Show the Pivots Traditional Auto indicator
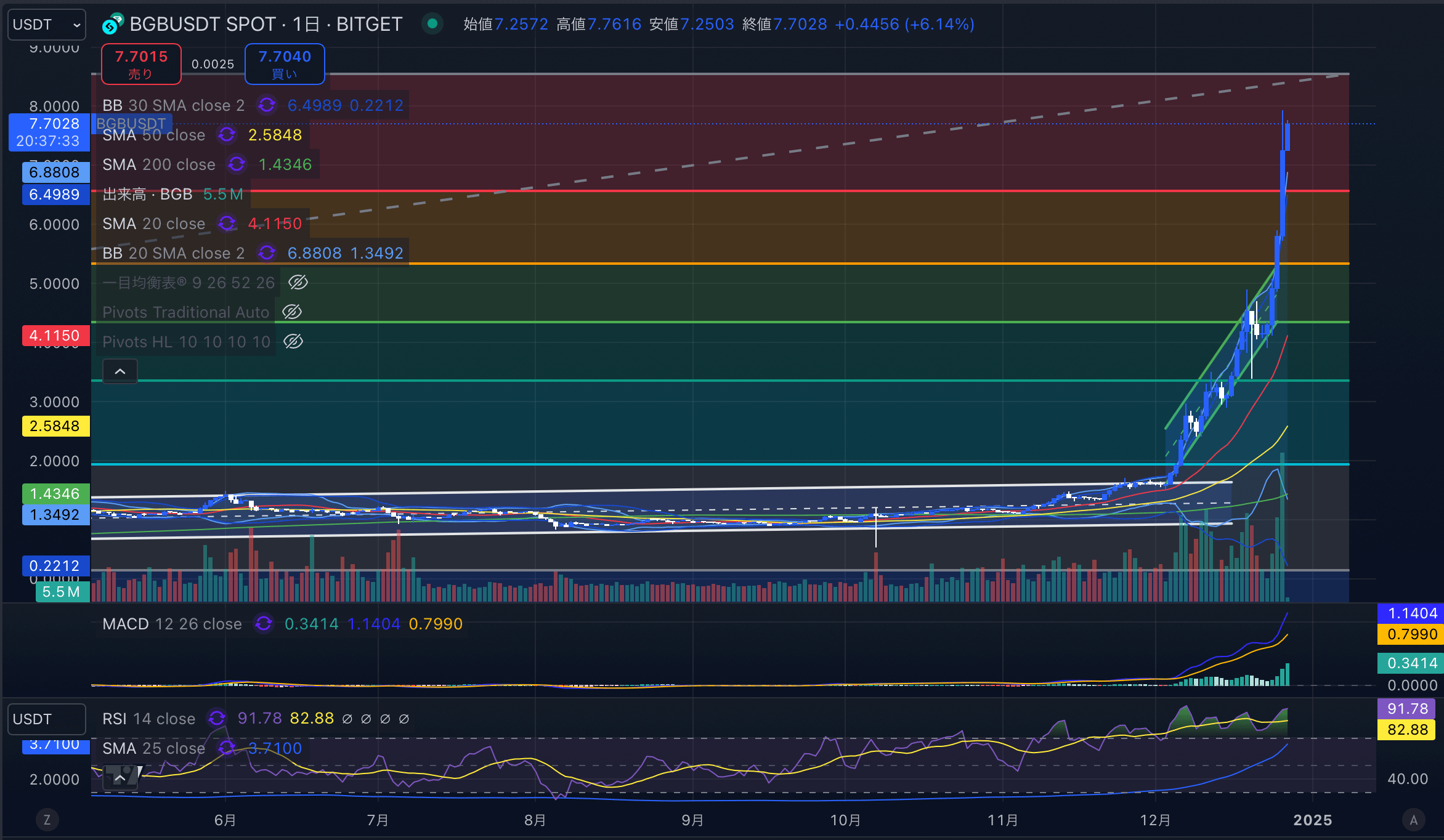Screen dimensions: 1444x840 coord(292,312)
